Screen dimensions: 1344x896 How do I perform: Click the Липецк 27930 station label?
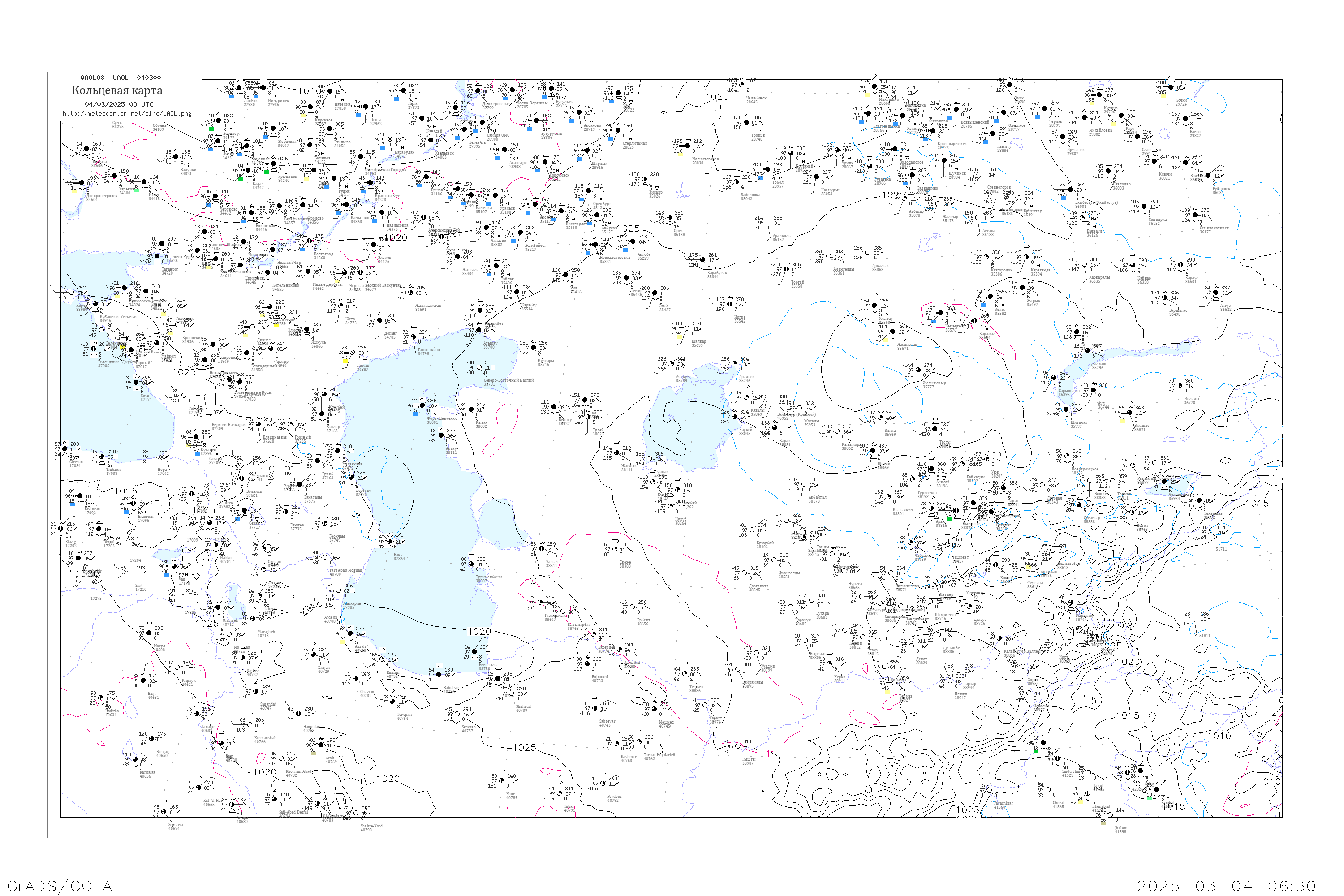[250, 103]
